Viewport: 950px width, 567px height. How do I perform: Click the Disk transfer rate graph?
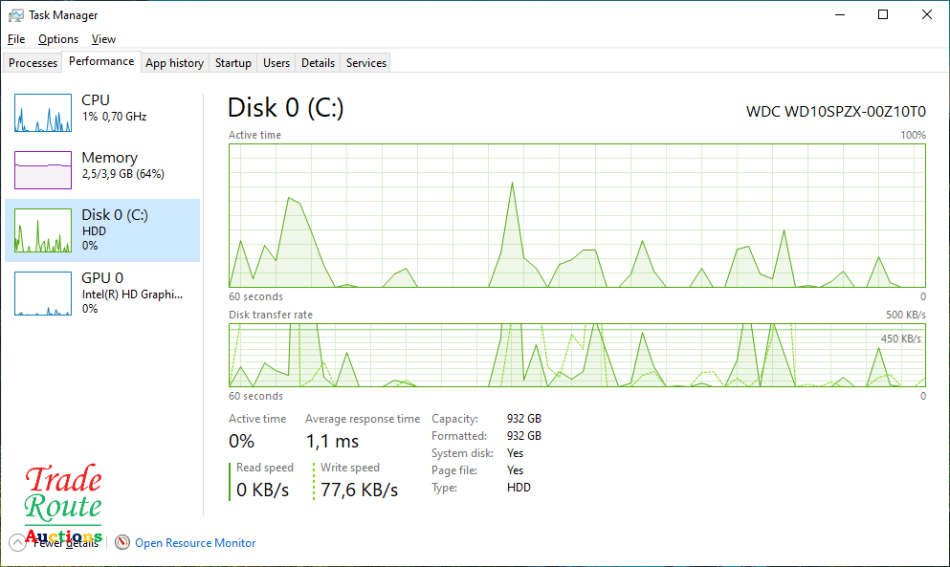pos(577,355)
